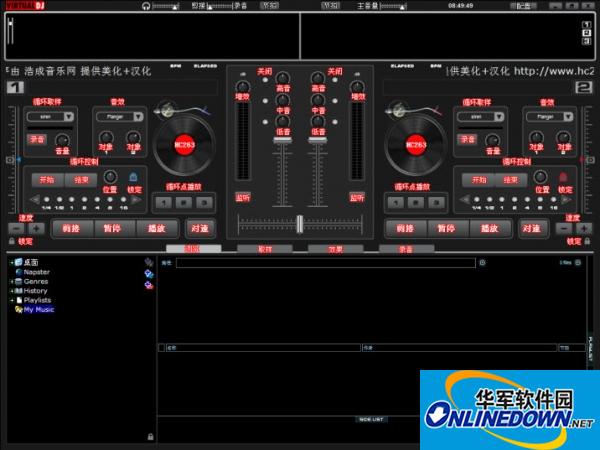Halve loop length arrow on deck 1

click(x=35, y=199)
